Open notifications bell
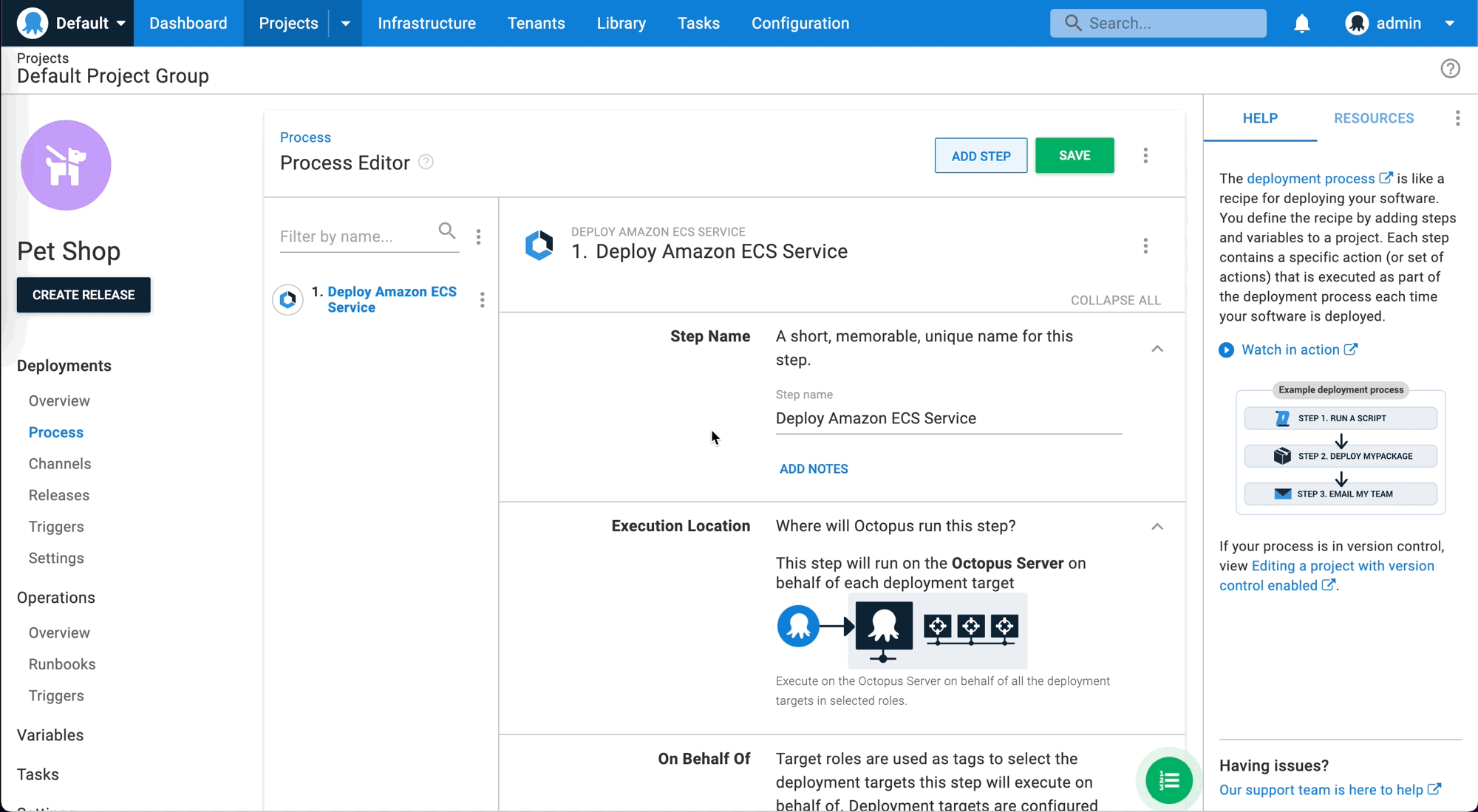The image size is (1478, 812). tap(1302, 24)
